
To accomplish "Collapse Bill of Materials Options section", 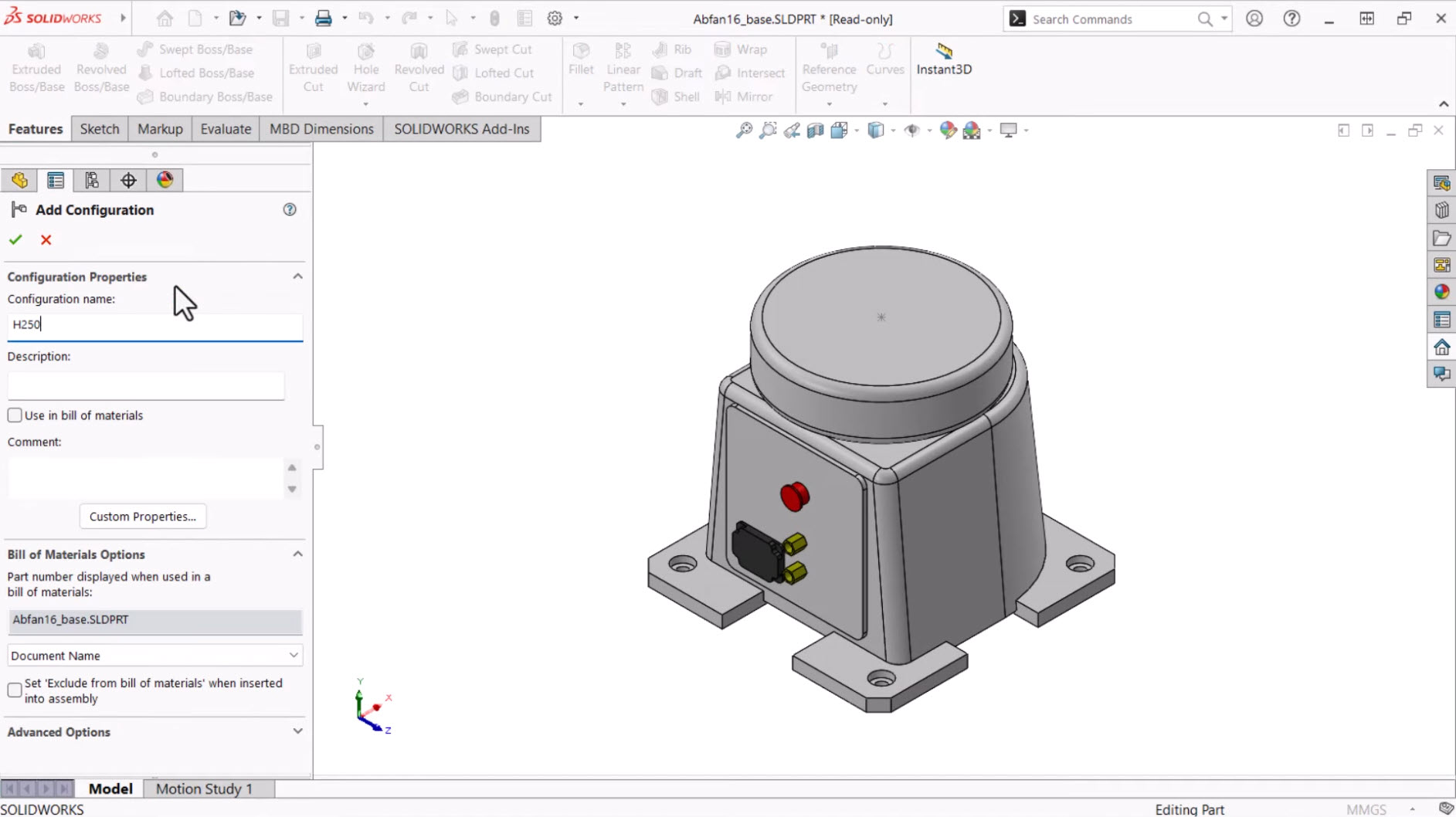I will pos(297,554).
